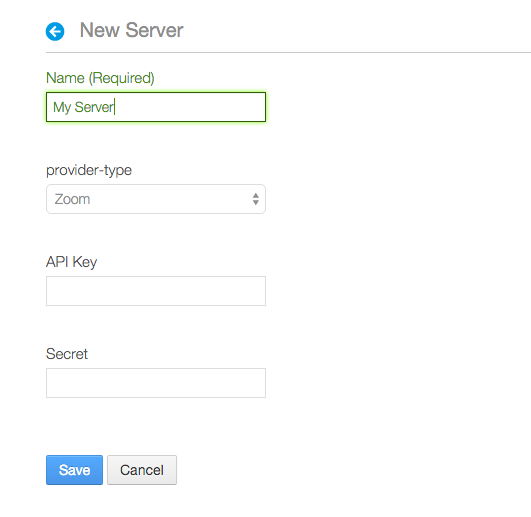
Task: Click the Secret label
Action: 67,354
